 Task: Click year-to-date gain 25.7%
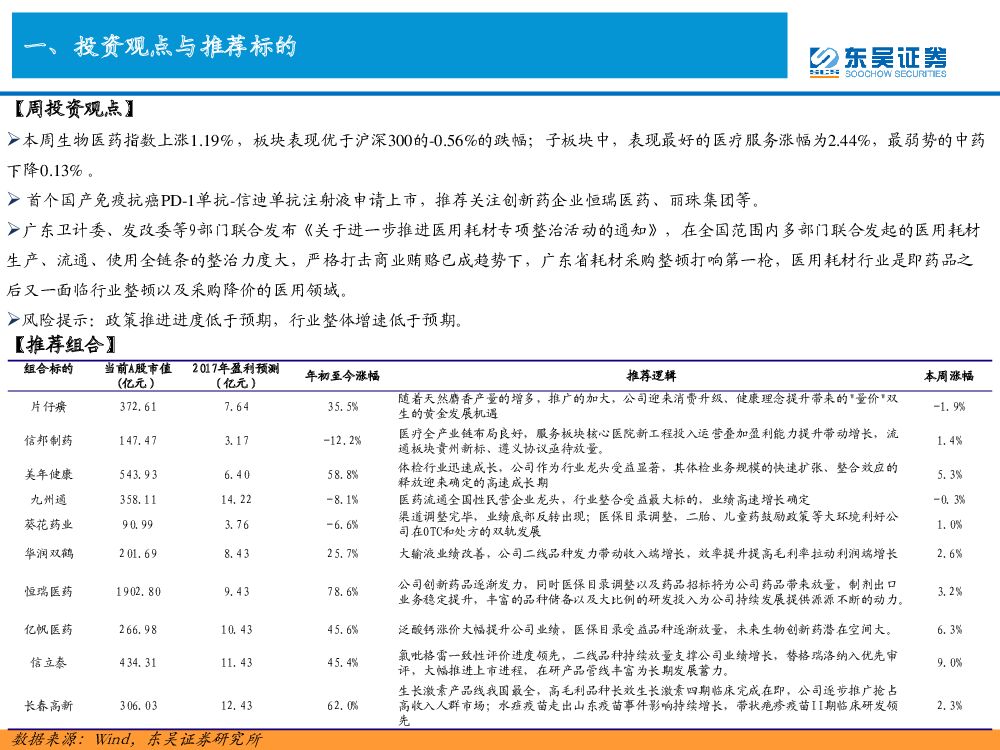(x=343, y=554)
